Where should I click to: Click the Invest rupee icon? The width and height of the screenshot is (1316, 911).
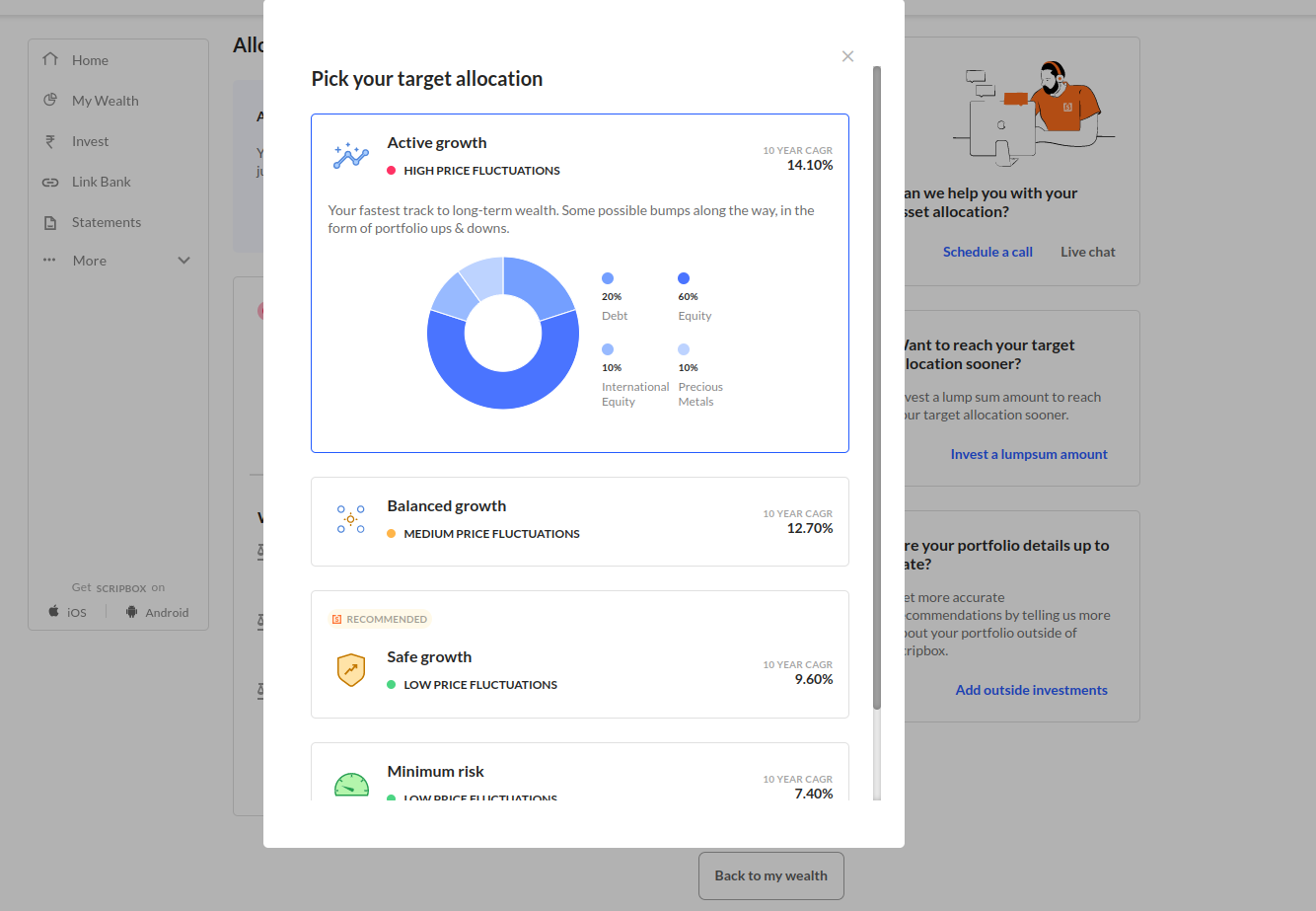click(50, 141)
